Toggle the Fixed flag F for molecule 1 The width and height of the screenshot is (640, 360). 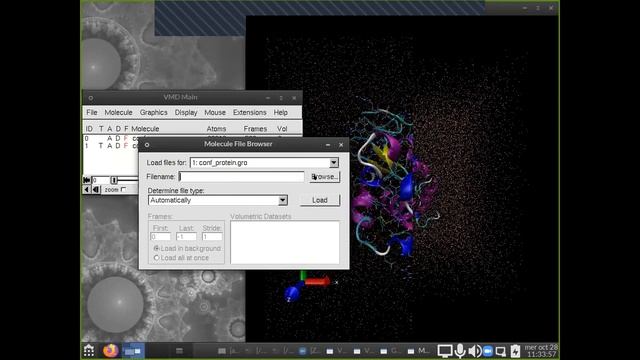126,146
